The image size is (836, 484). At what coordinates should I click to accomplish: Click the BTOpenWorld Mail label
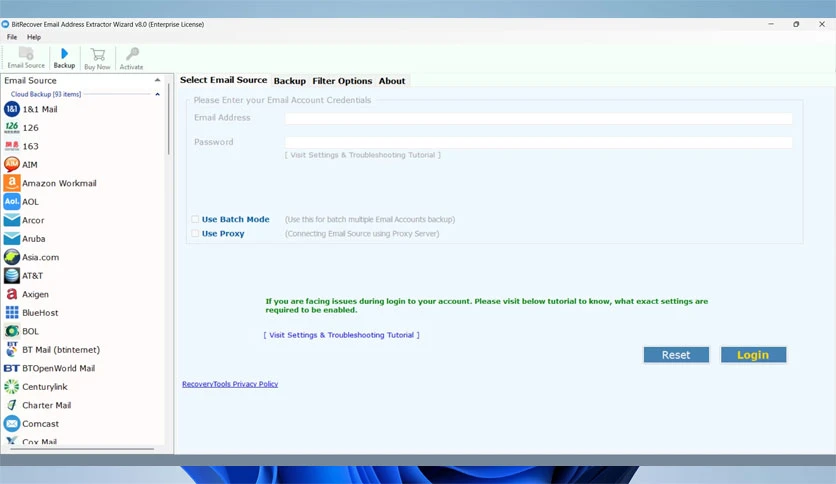coord(59,368)
